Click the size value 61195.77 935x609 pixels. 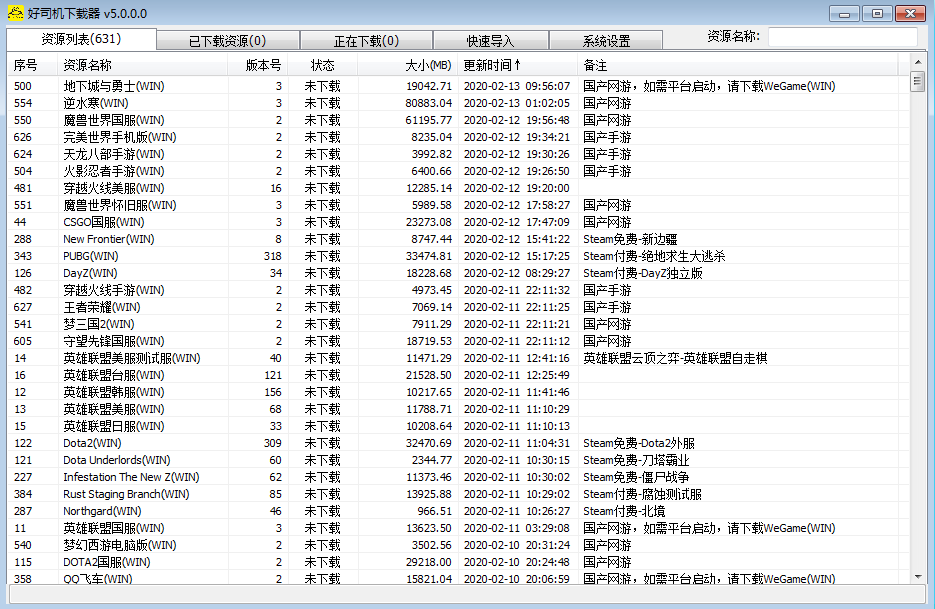[429, 120]
